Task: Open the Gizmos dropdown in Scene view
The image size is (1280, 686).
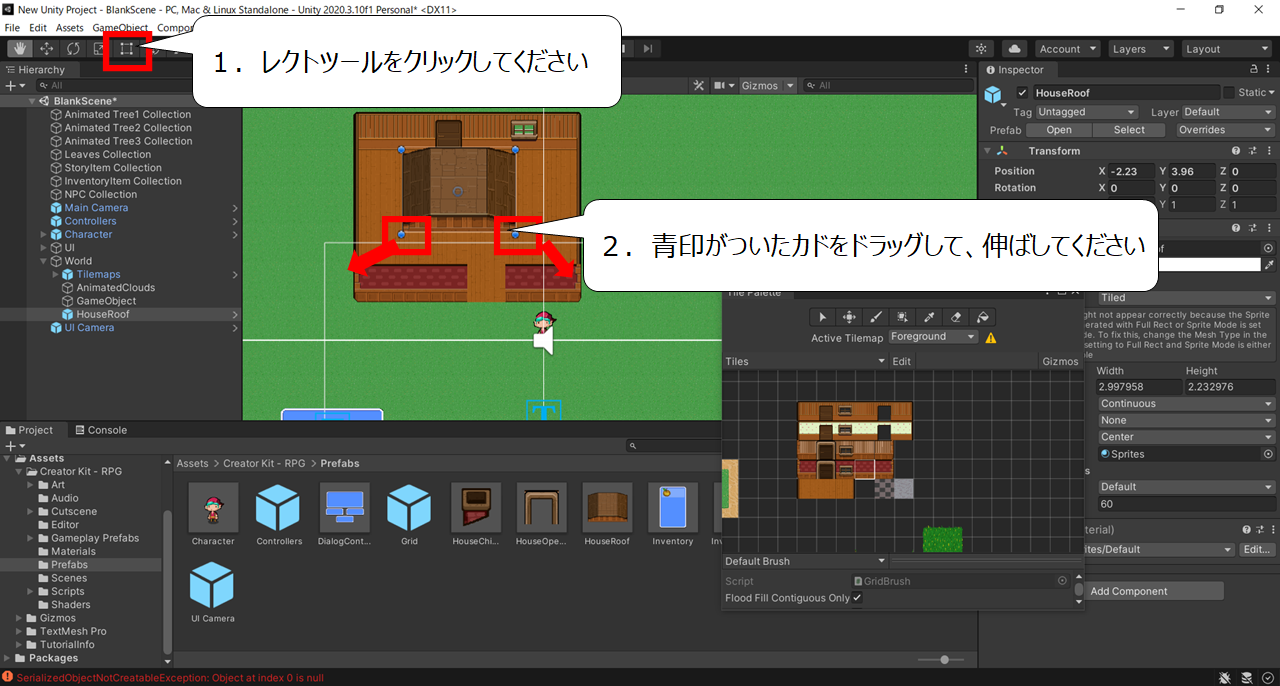Action: click(x=766, y=86)
